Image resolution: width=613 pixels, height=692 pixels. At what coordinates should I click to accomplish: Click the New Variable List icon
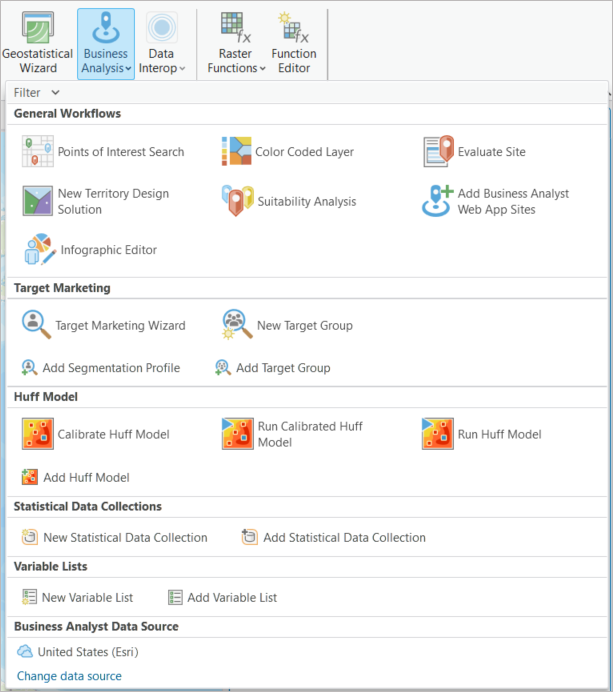29,597
